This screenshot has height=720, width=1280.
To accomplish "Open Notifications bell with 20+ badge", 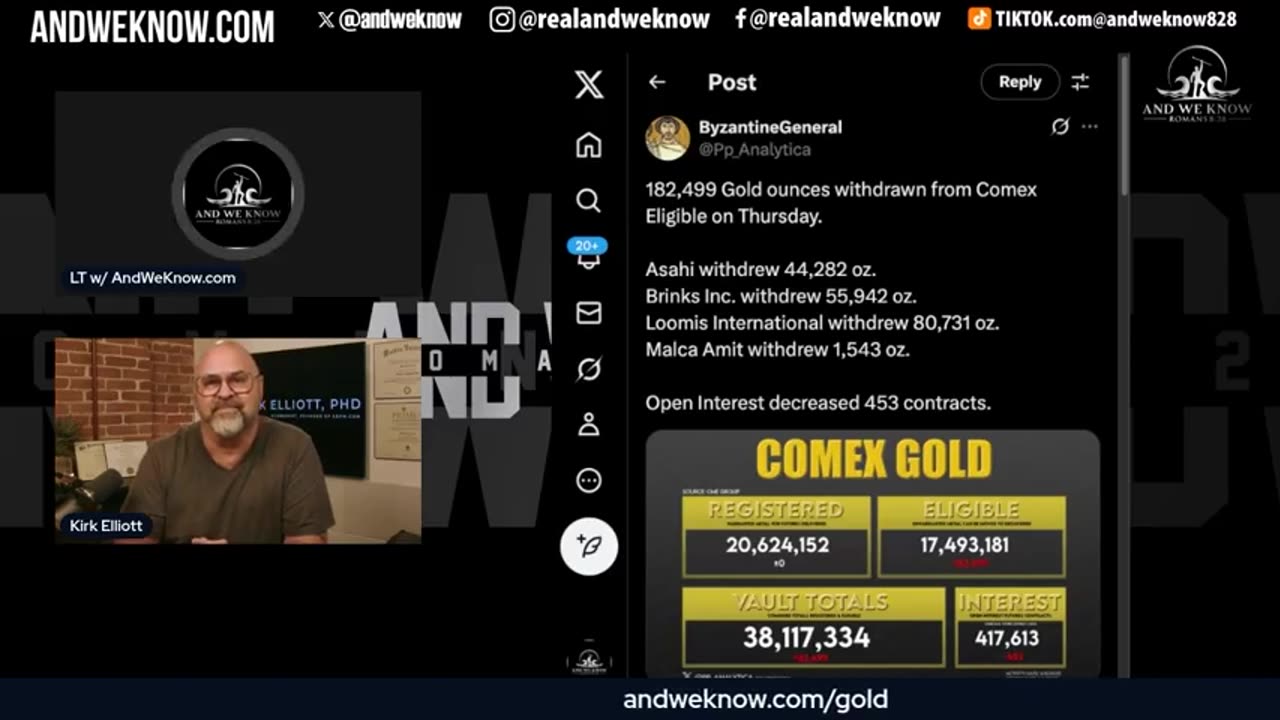I will (588, 254).
